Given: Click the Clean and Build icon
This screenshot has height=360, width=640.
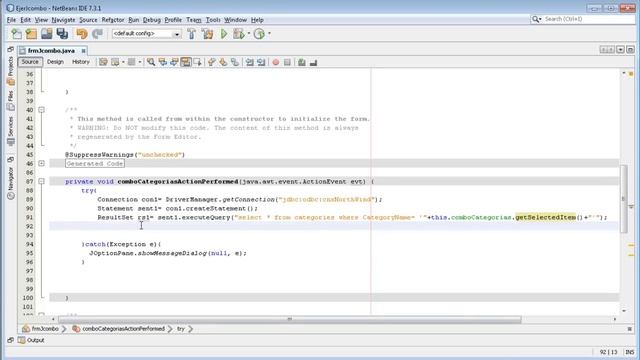Looking at the screenshot, I should (207, 34).
